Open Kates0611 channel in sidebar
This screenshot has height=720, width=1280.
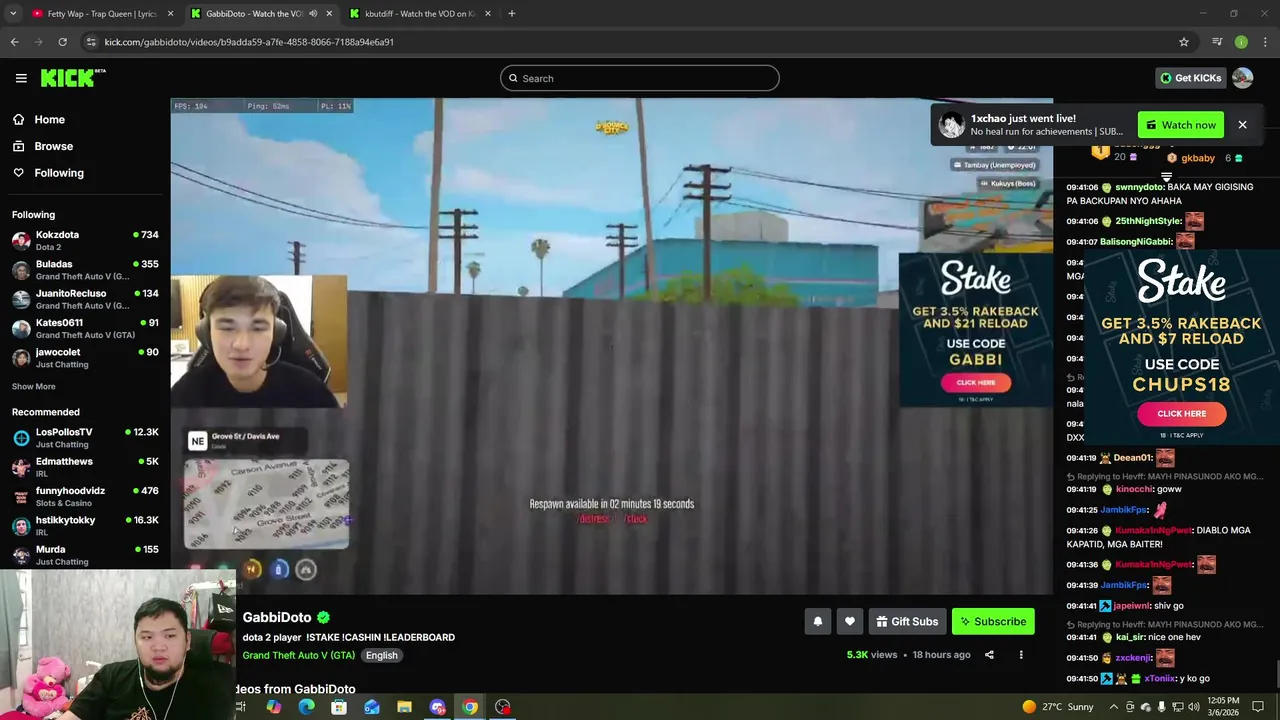coord(85,328)
